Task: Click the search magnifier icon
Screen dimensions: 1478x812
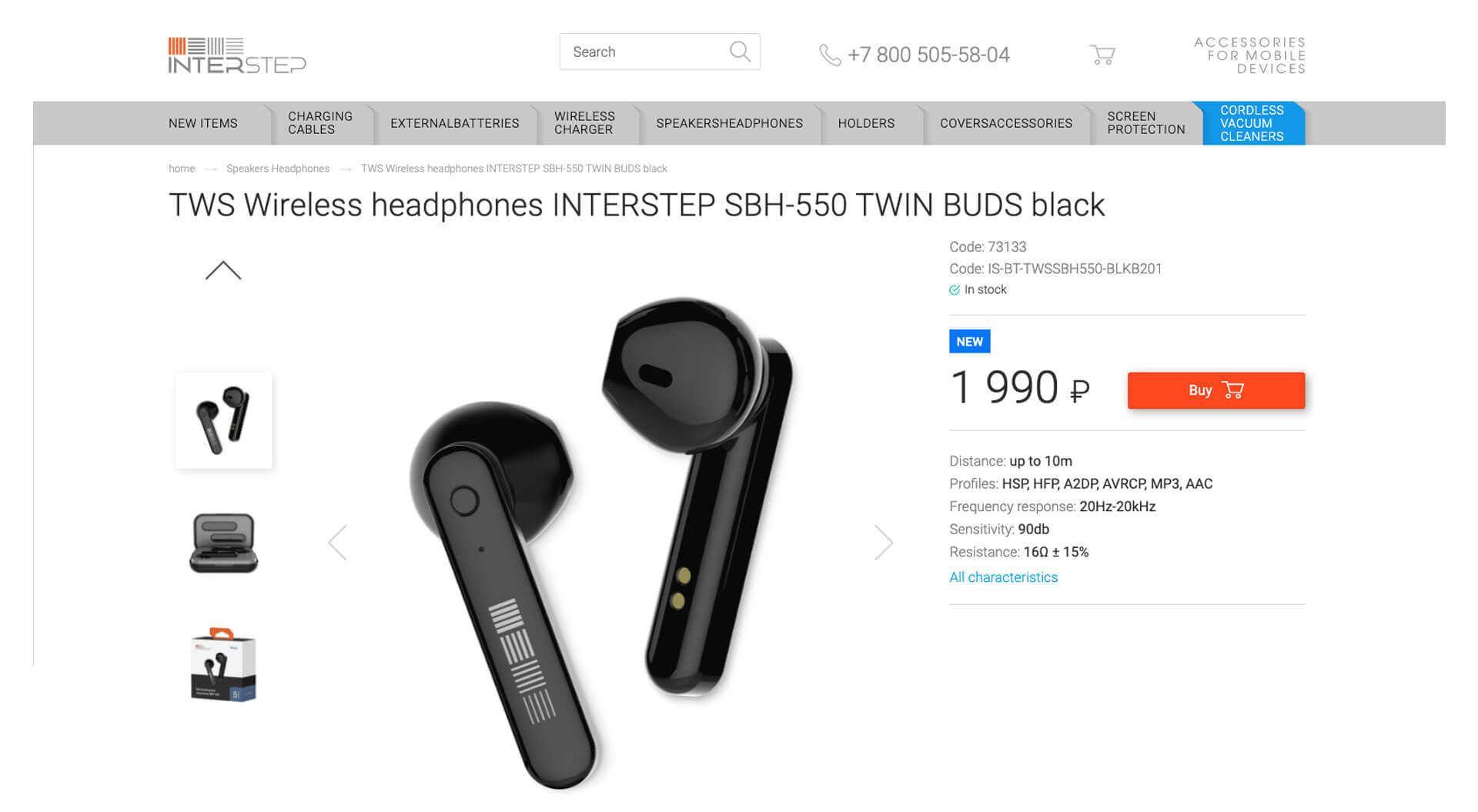Action: (740, 52)
